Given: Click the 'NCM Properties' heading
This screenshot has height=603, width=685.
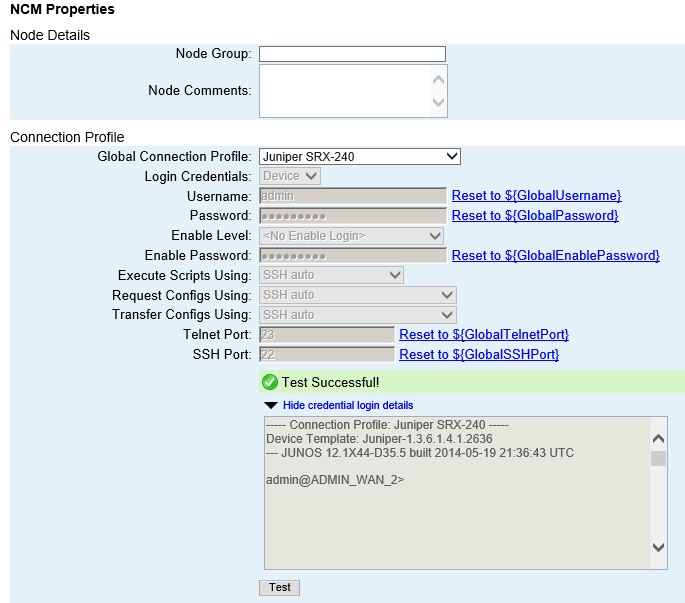Looking at the screenshot, I should (62, 9).
